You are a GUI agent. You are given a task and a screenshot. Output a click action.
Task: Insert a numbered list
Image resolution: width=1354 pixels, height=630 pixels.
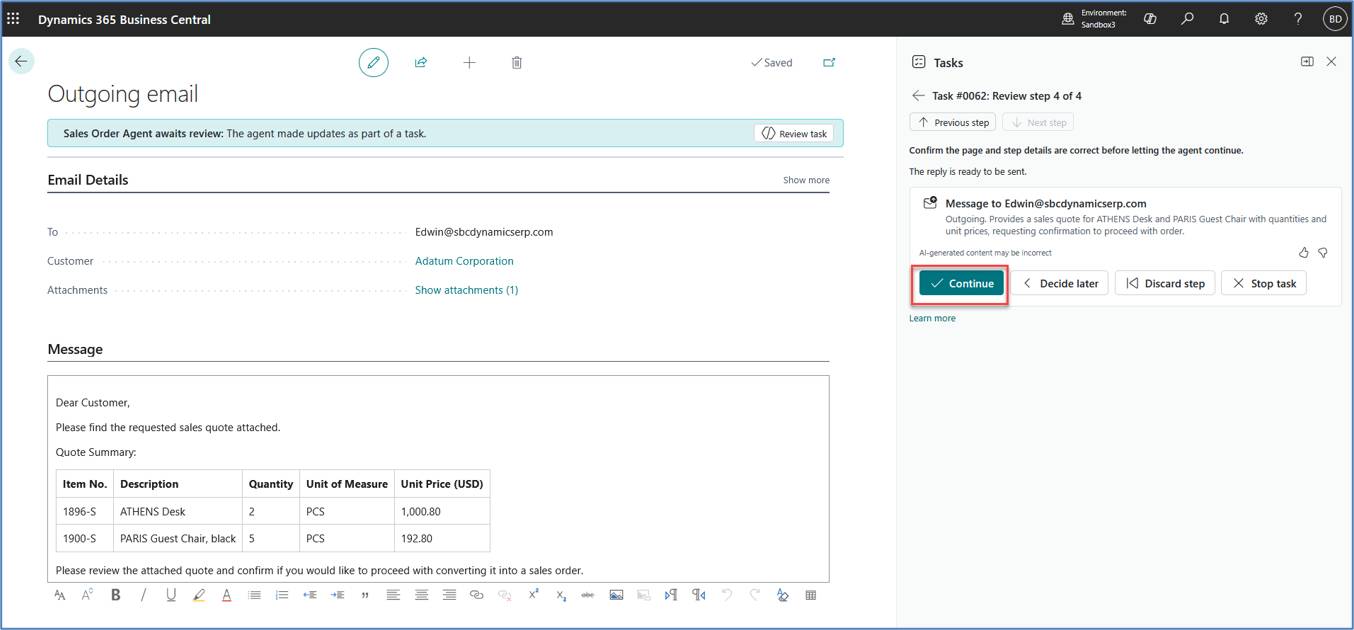tap(282, 595)
